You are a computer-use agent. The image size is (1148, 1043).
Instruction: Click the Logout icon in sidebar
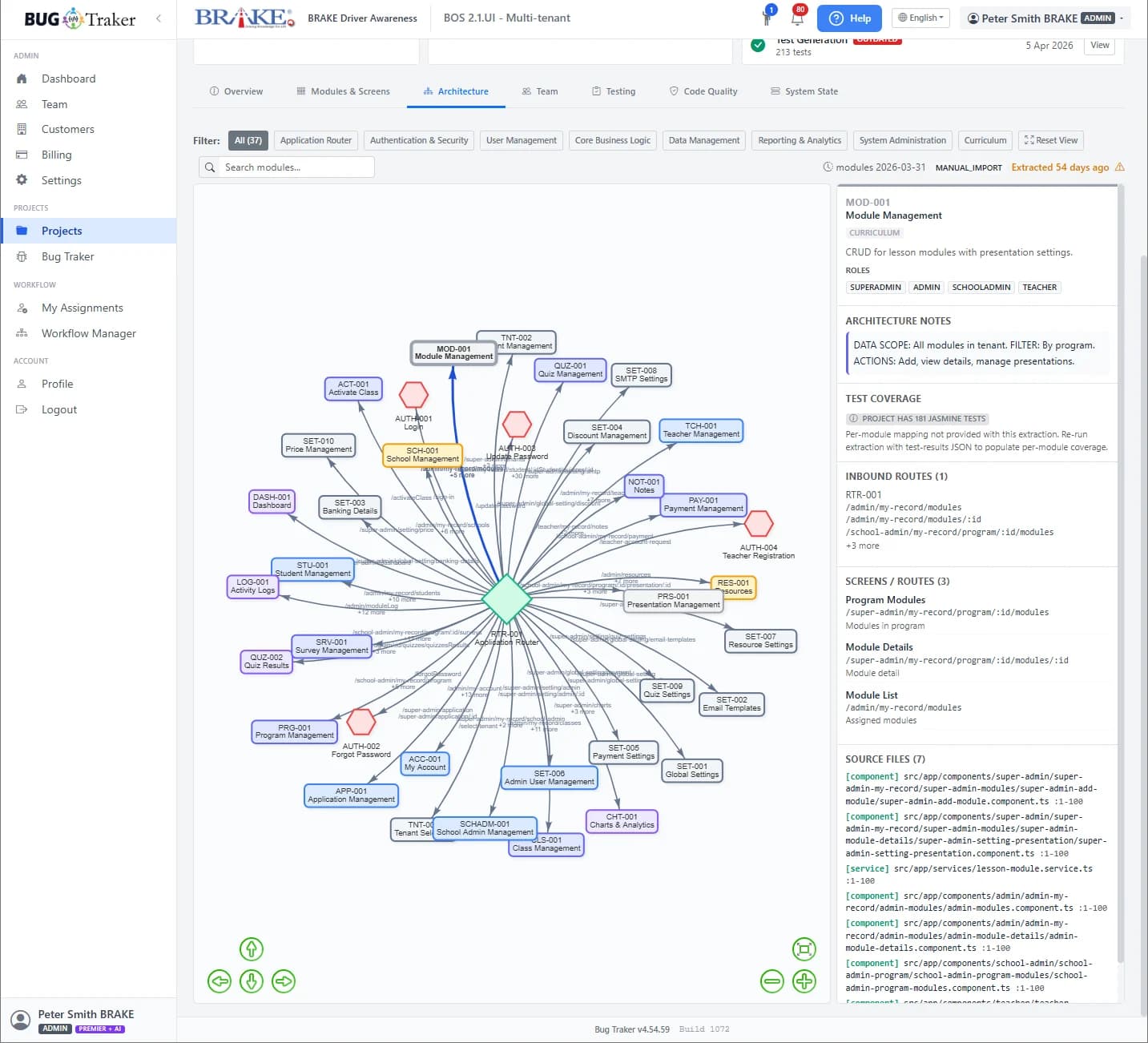click(22, 409)
